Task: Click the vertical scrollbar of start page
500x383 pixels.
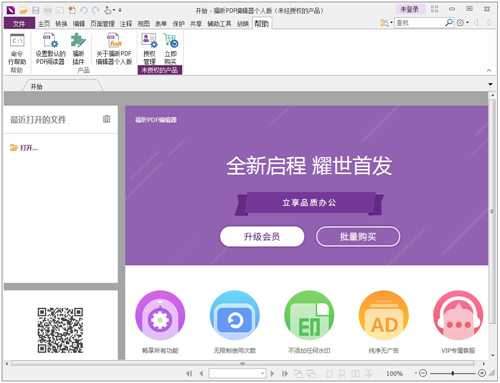Action: coord(492,212)
